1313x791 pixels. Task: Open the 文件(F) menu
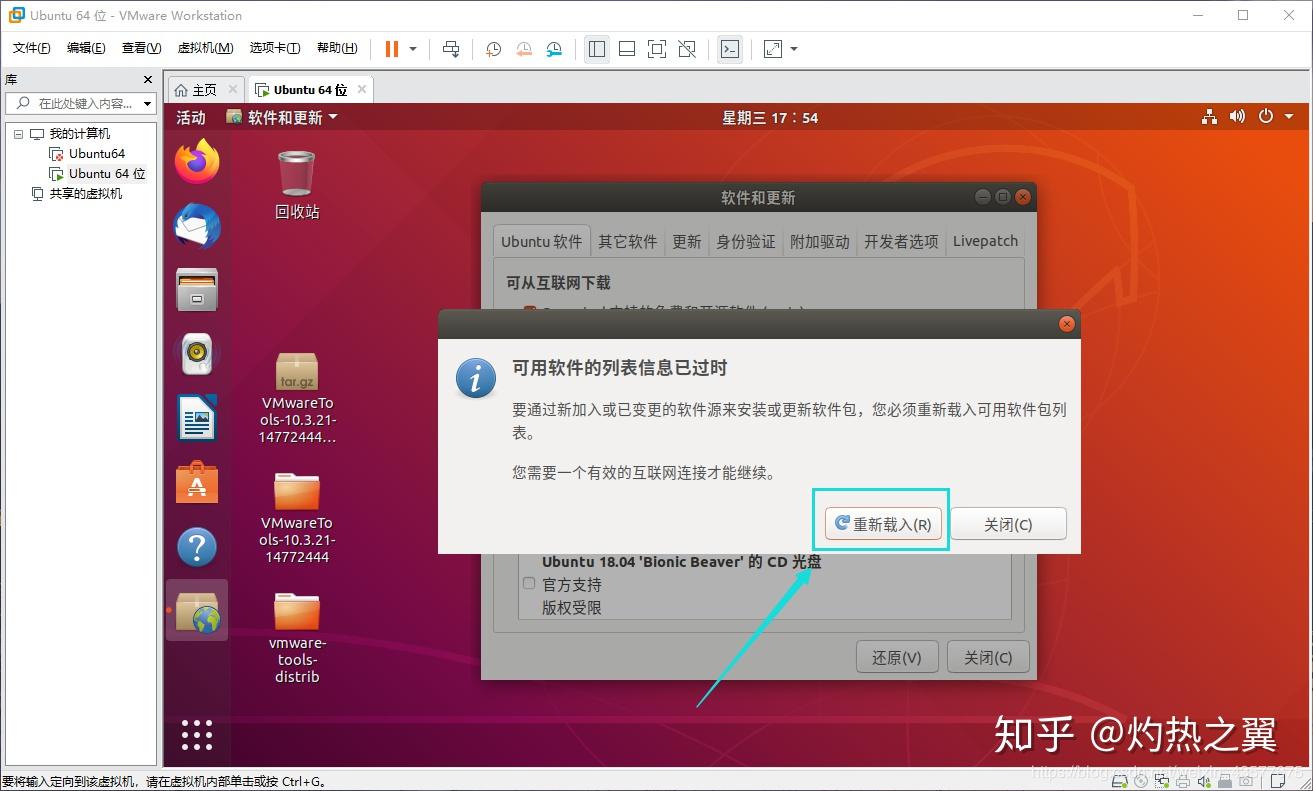click(32, 48)
